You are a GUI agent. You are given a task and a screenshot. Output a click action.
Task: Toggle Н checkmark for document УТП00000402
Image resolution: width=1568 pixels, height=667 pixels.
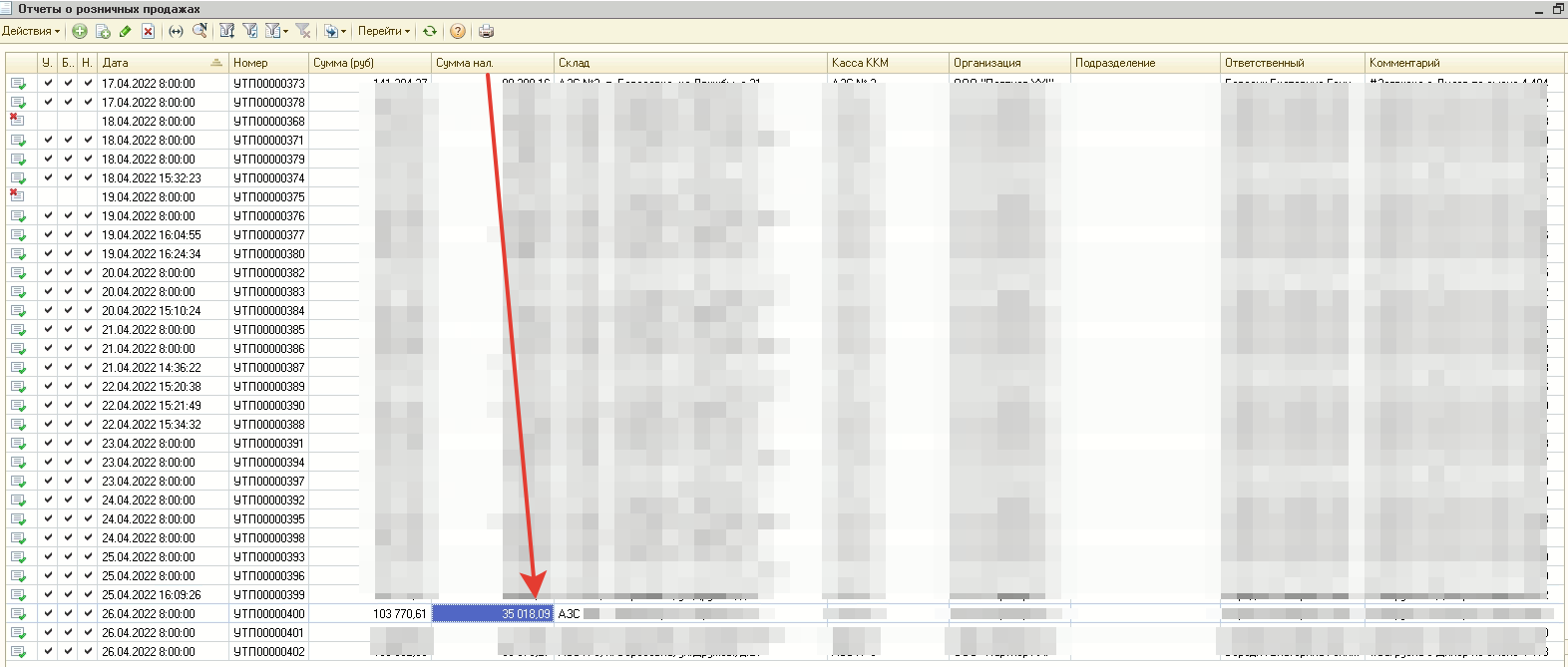point(88,652)
